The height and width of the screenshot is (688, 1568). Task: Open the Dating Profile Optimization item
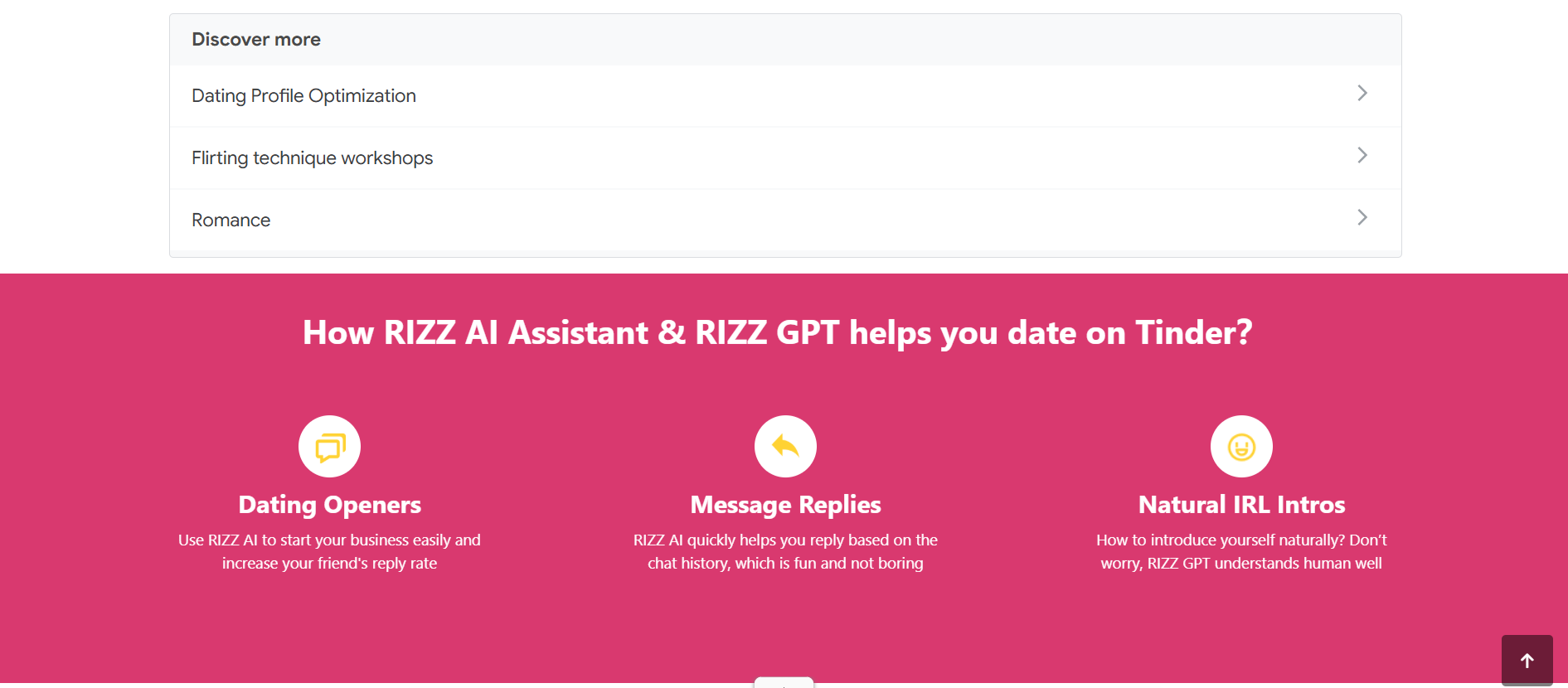click(303, 95)
